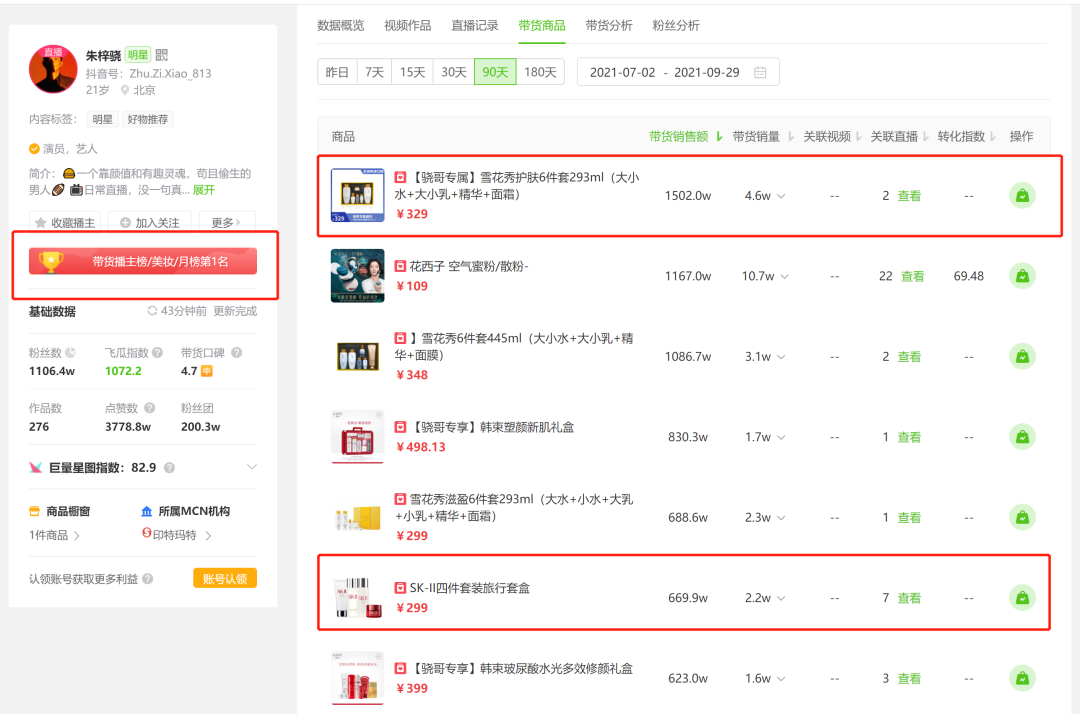The width and height of the screenshot is (1080, 714).
Task: Click the green shopping bag icon for 雪花秀护肤6件套293ml row
Action: [x=1022, y=196]
